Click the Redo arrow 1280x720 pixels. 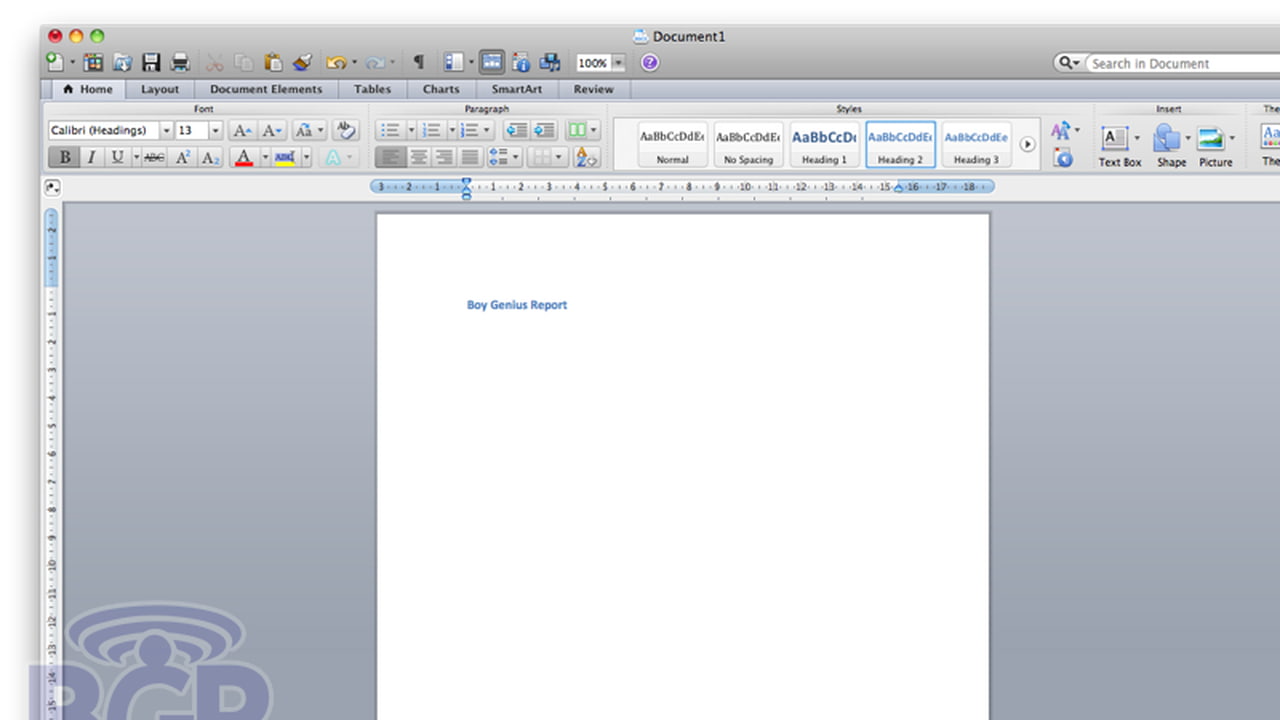tap(375, 62)
